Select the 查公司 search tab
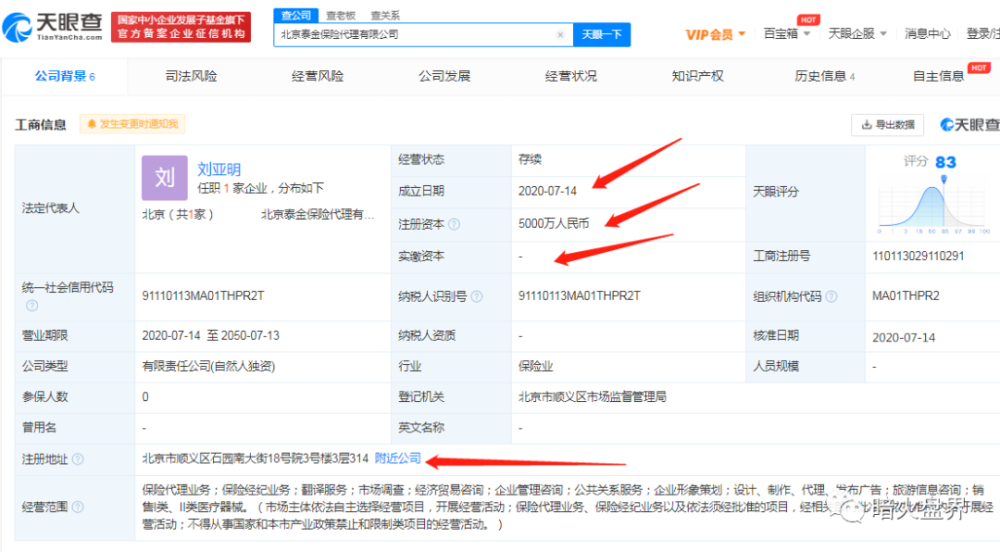The width and height of the screenshot is (1000, 552). [x=296, y=15]
